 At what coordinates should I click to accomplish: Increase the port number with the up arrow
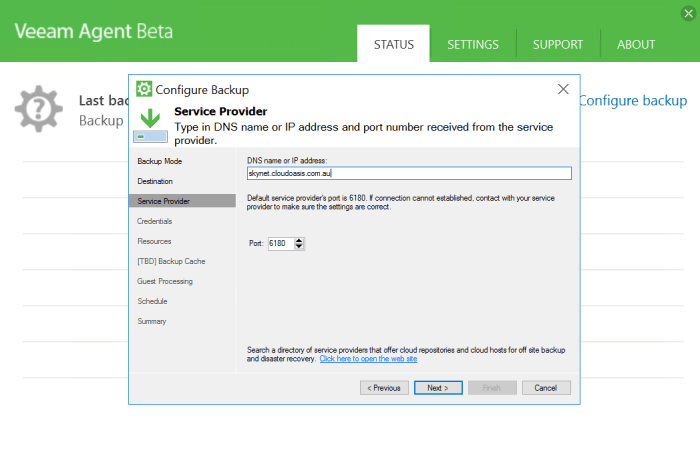pos(299,240)
